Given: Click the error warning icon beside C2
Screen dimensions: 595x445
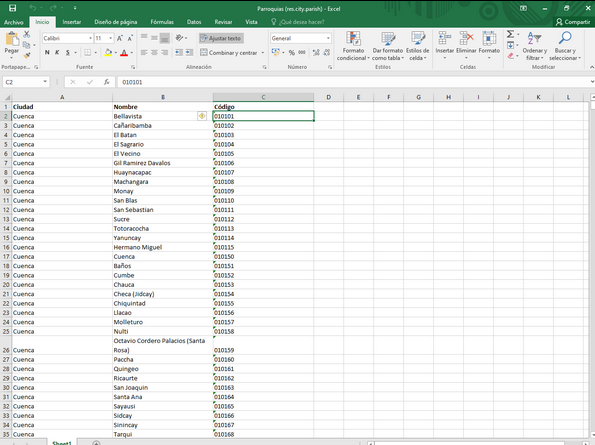Looking at the screenshot, I should (x=202, y=116).
